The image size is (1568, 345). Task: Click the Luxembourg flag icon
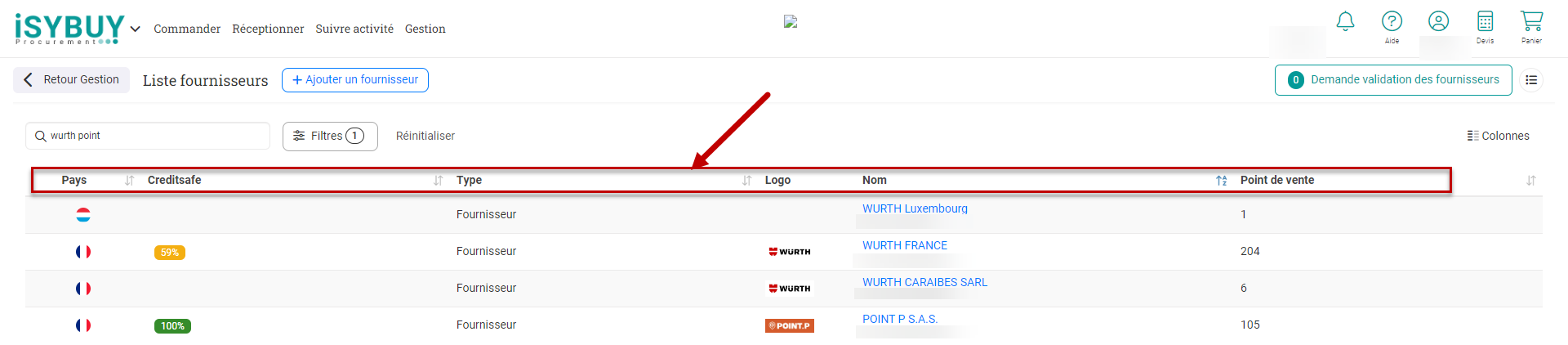pyautogui.click(x=83, y=214)
